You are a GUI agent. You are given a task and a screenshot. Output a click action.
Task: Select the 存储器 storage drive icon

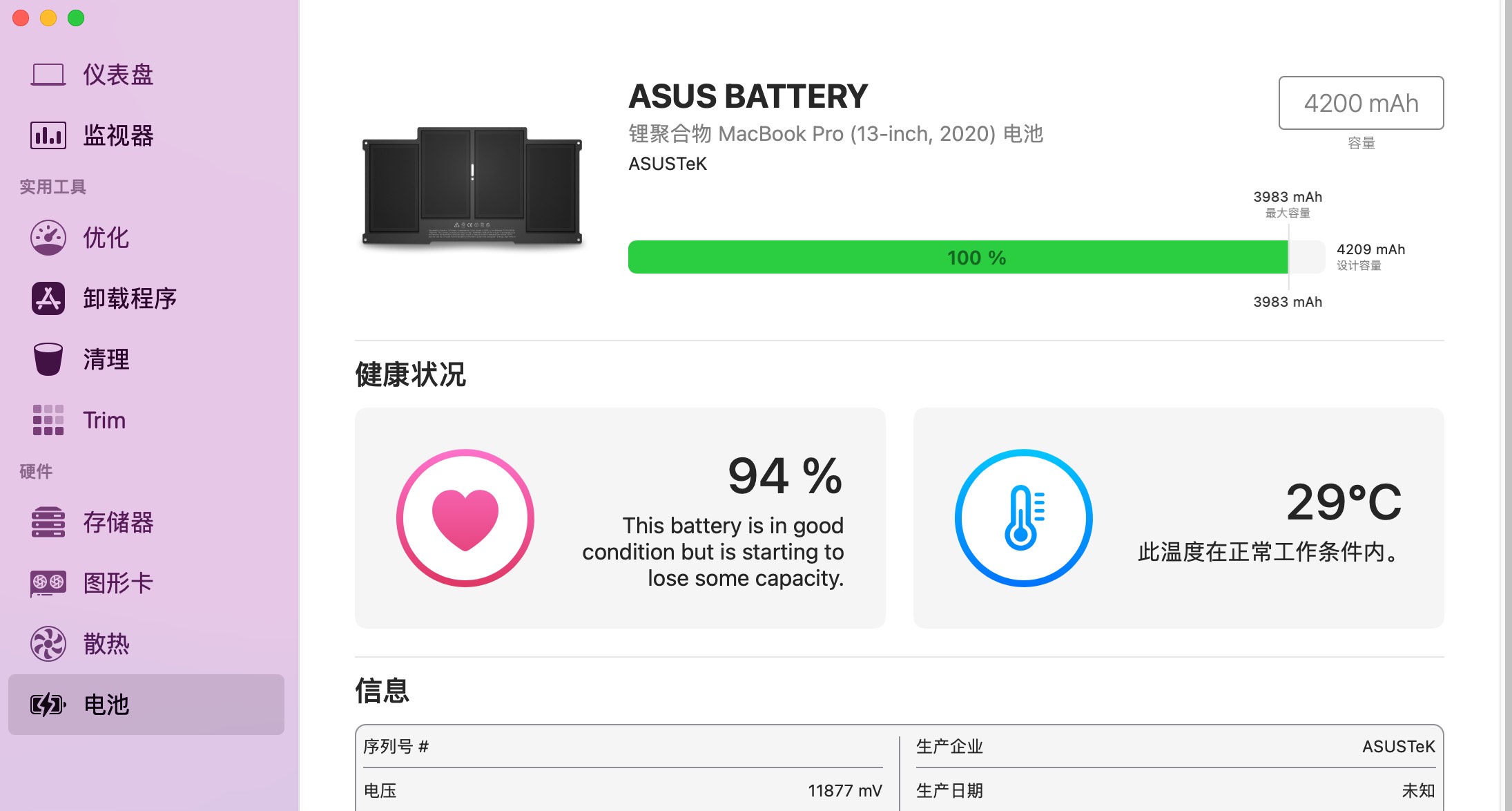[x=48, y=522]
